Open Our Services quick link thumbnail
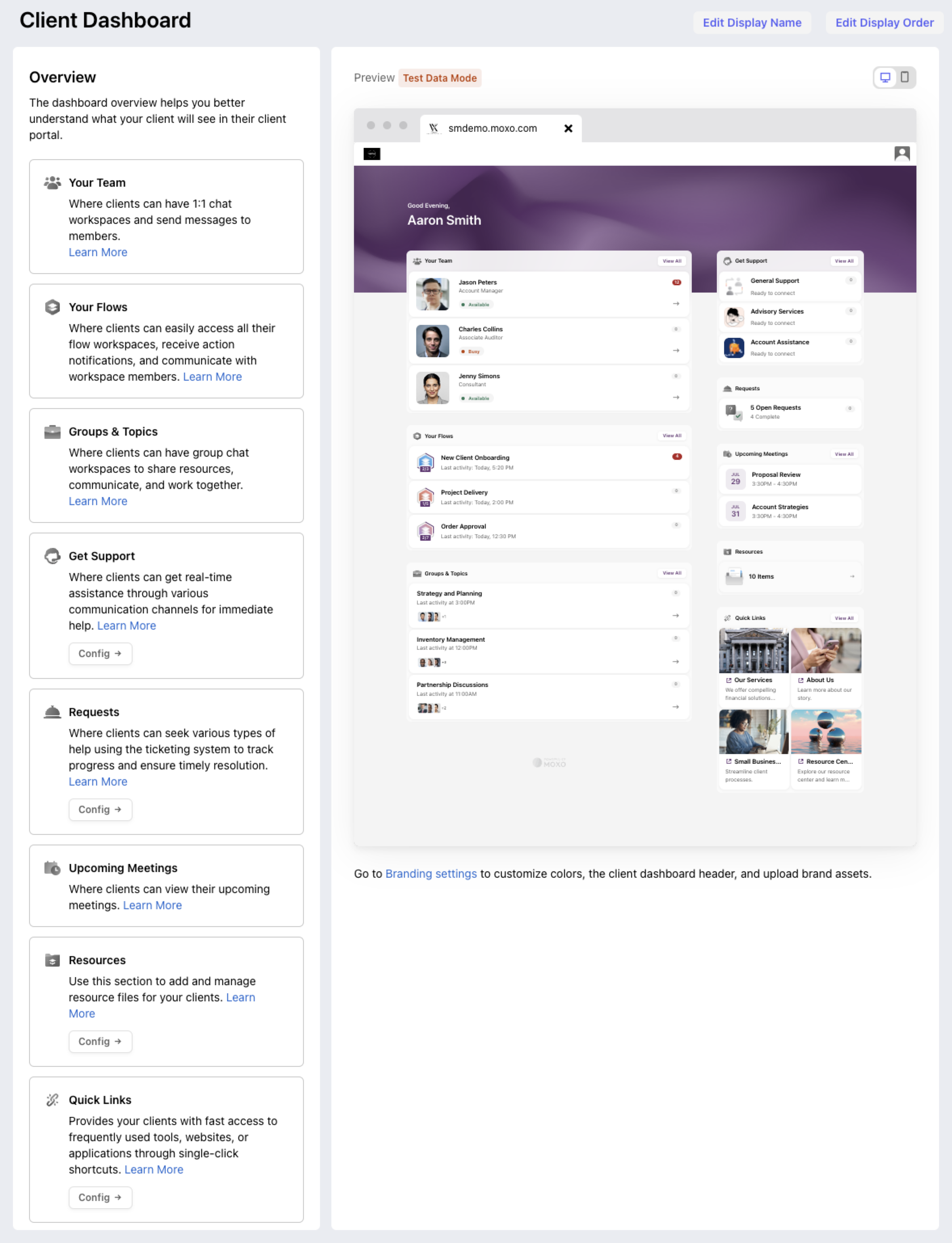 click(x=754, y=651)
